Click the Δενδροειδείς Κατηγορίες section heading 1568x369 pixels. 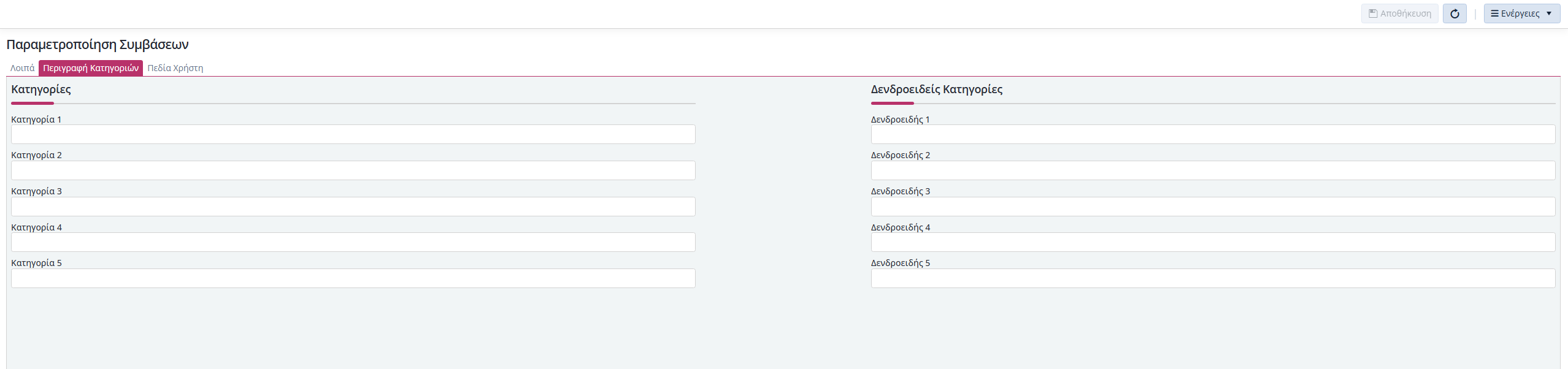coord(936,89)
